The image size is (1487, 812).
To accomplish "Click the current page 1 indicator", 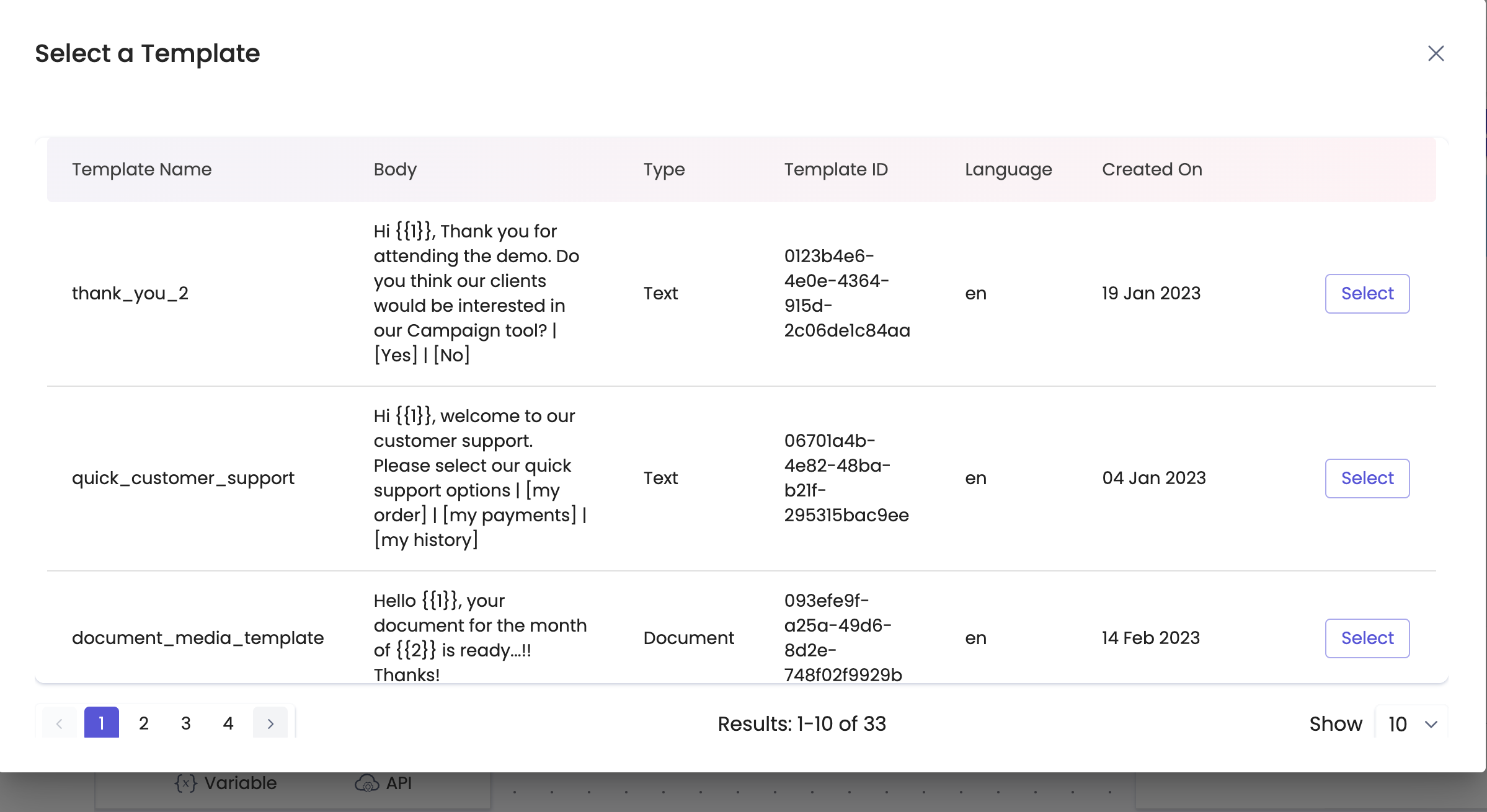I will (x=101, y=723).
